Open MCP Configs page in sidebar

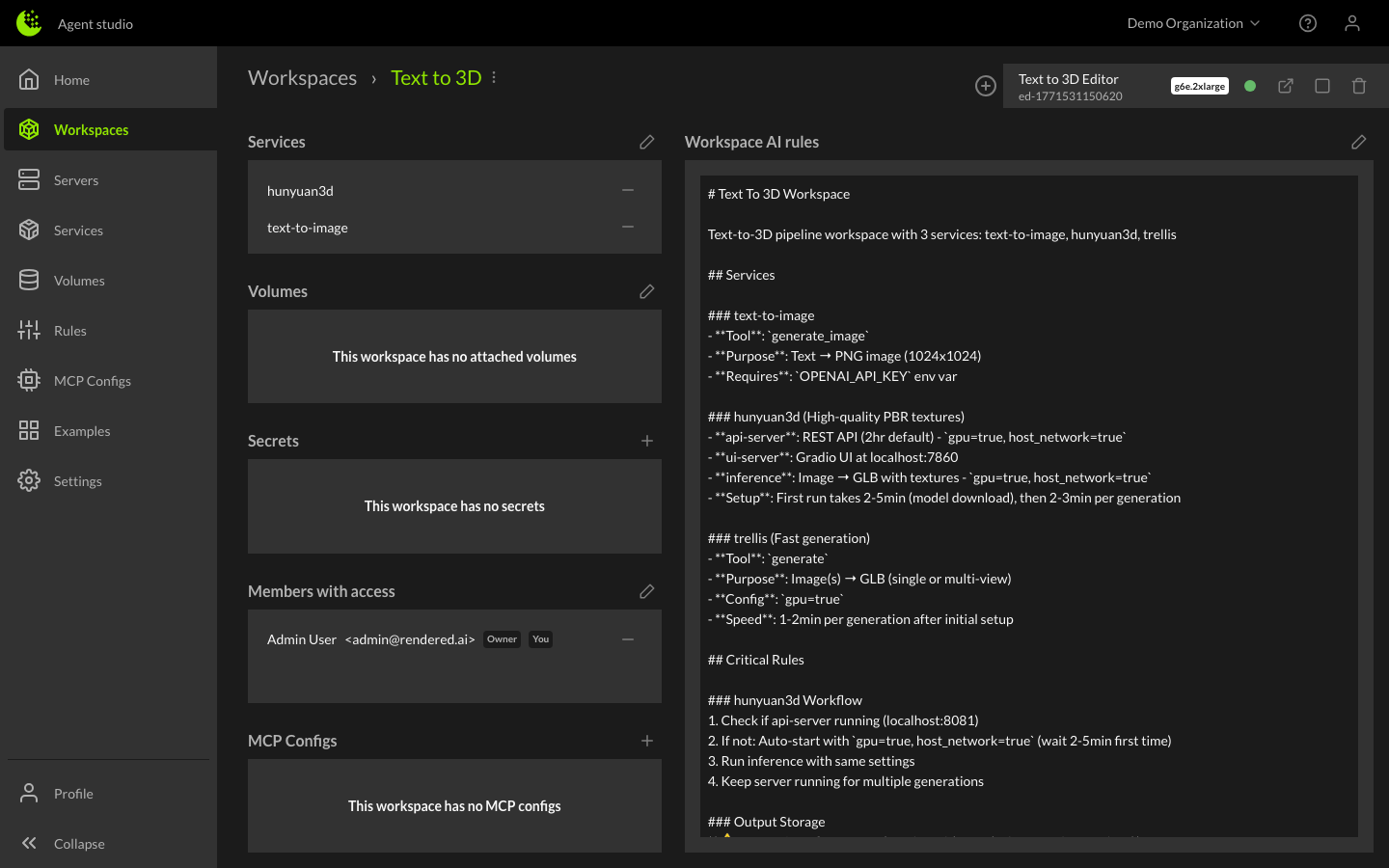click(92, 381)
